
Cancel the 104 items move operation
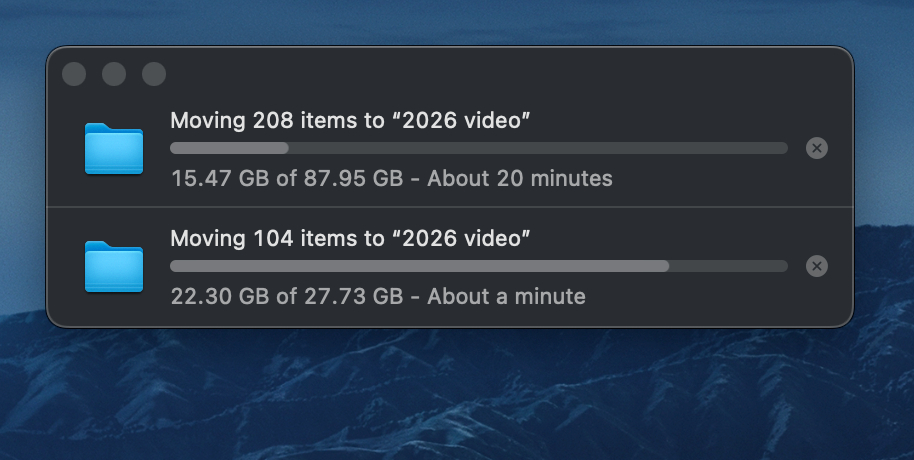(x=817, y=266)
